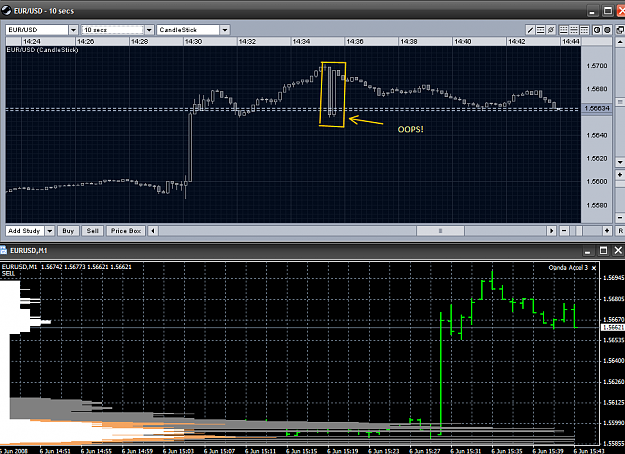Select the horizontal lines drawing tool
Viewport: 625px width, 454px height.
click(540, 30)
